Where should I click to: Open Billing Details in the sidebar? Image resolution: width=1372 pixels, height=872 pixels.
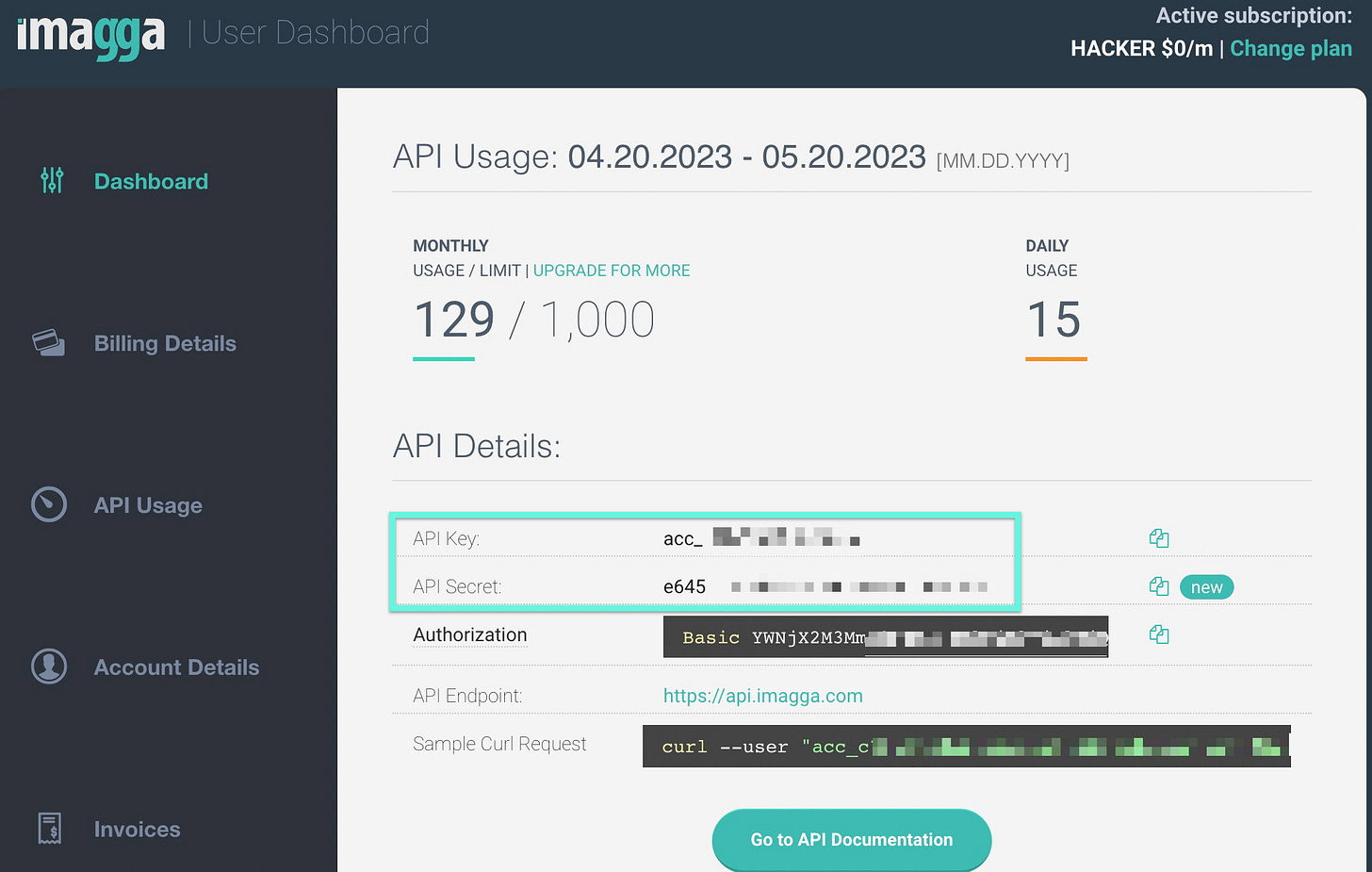165,343
